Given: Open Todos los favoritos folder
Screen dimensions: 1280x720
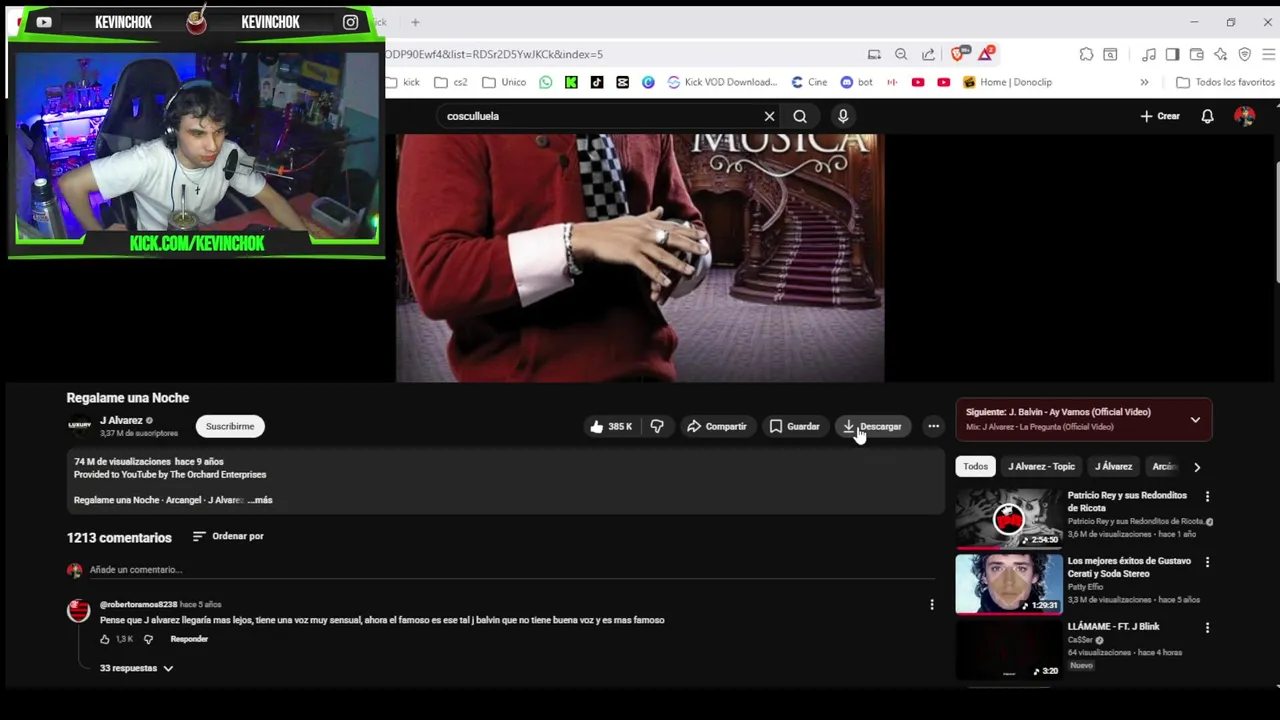Looking at the screenshot, I should click(1226, 82).
